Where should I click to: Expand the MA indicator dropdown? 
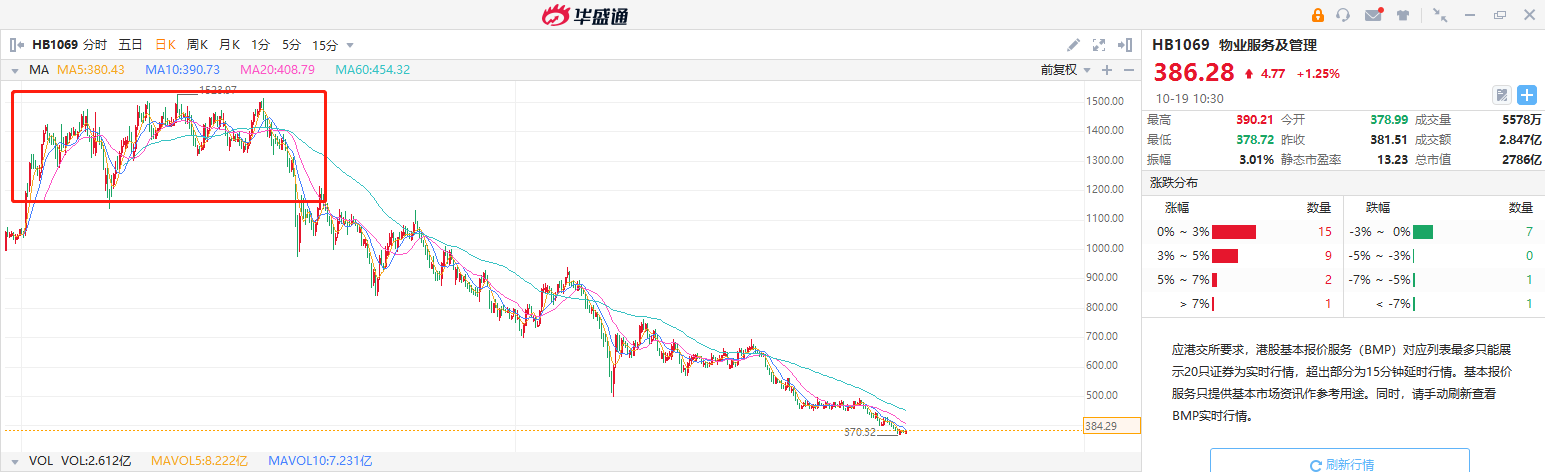click(15, 70)
